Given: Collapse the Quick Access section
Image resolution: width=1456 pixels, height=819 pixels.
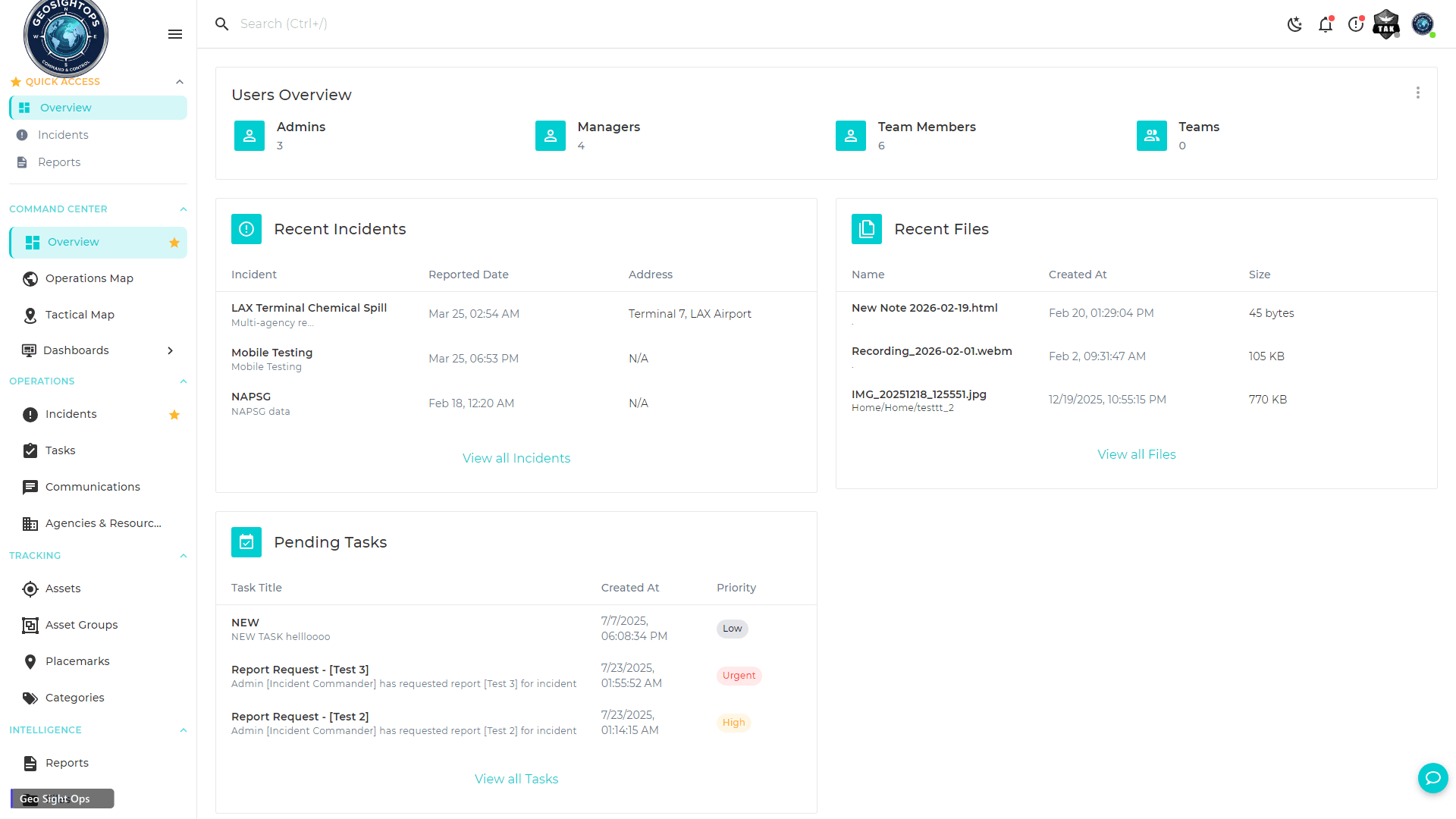Looking at the screenshot, I should [x=180, y=82].
